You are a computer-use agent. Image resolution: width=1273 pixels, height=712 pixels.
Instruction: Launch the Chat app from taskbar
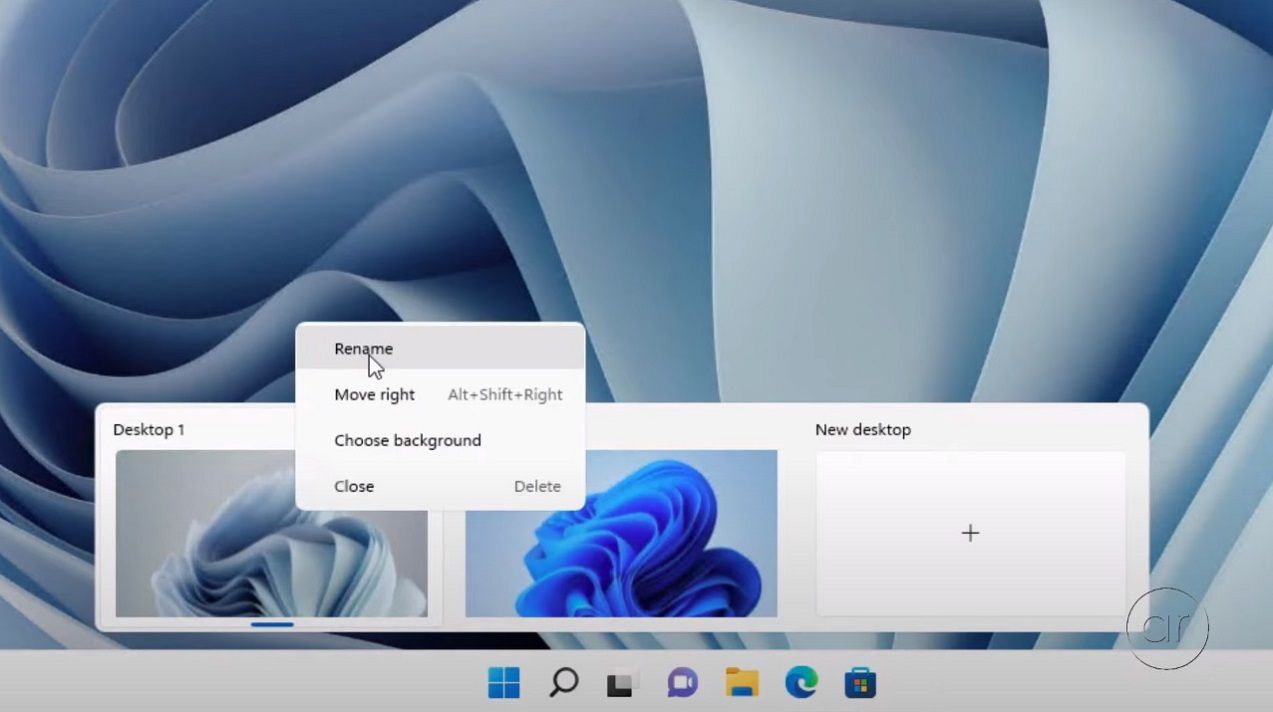[x=682, y=683]
